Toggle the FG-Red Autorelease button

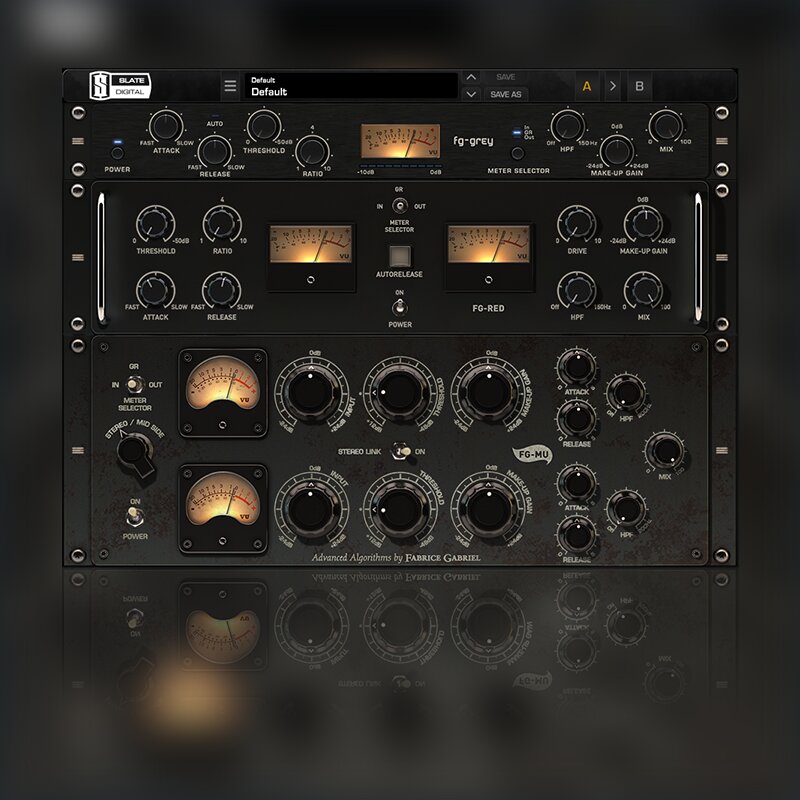399,256
